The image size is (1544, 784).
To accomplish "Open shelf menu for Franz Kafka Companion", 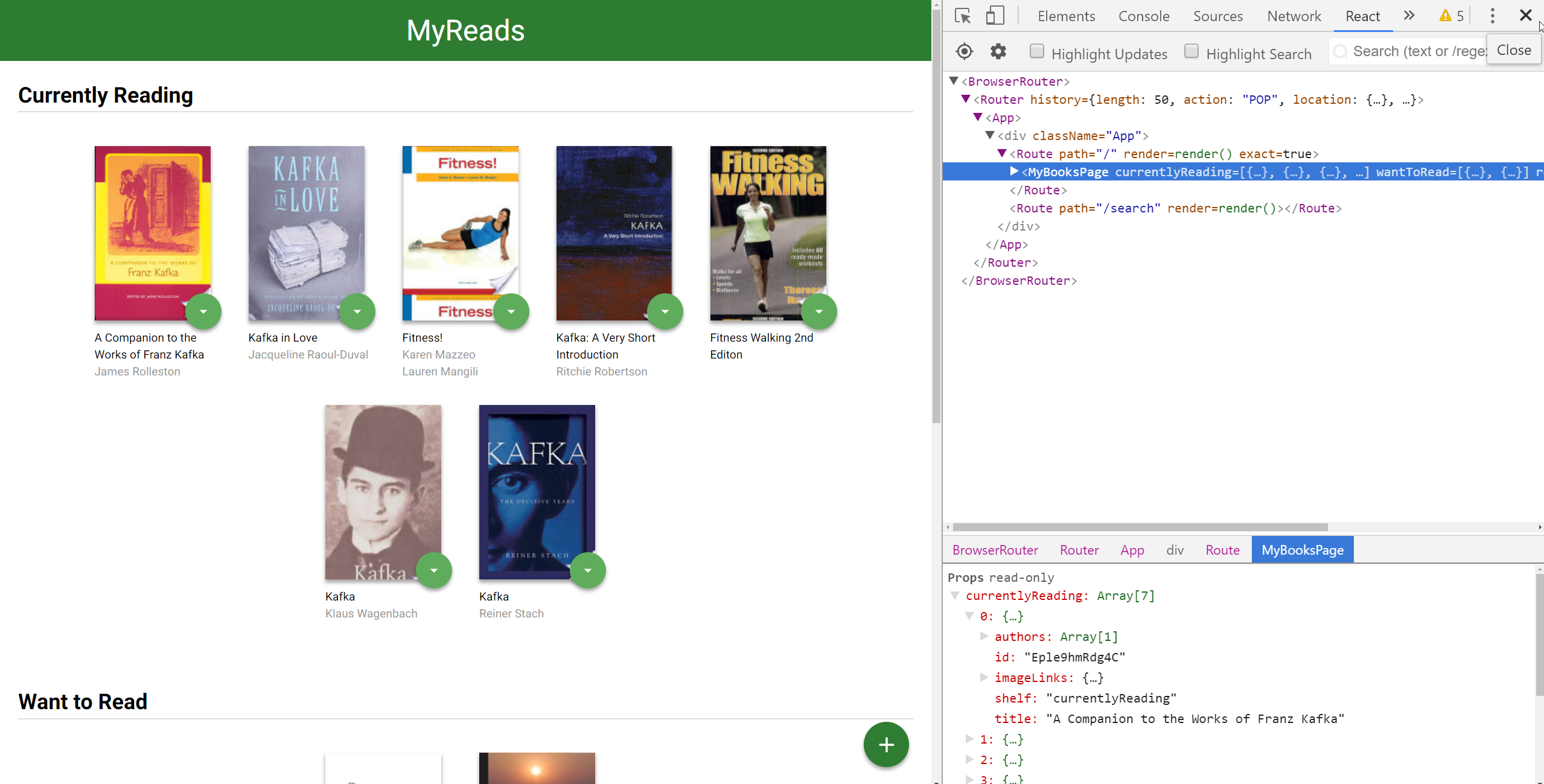I will [203, 311].
